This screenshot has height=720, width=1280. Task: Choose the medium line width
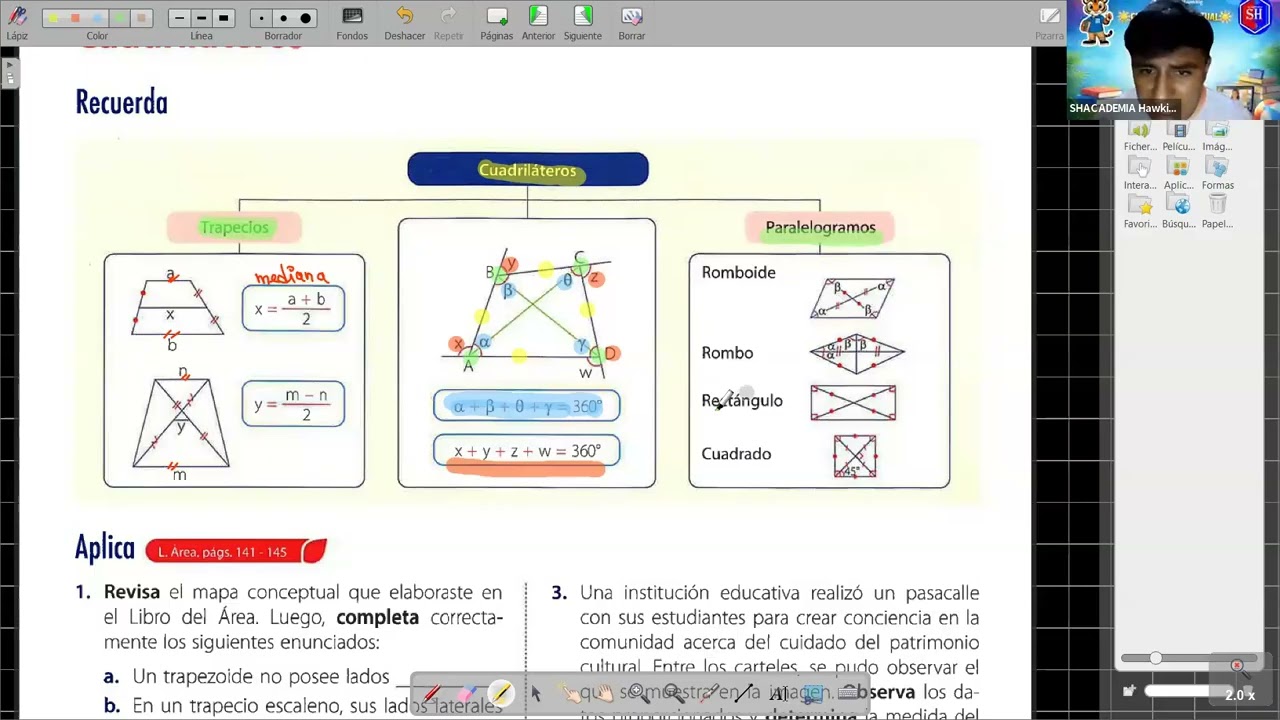click(201, 18)
